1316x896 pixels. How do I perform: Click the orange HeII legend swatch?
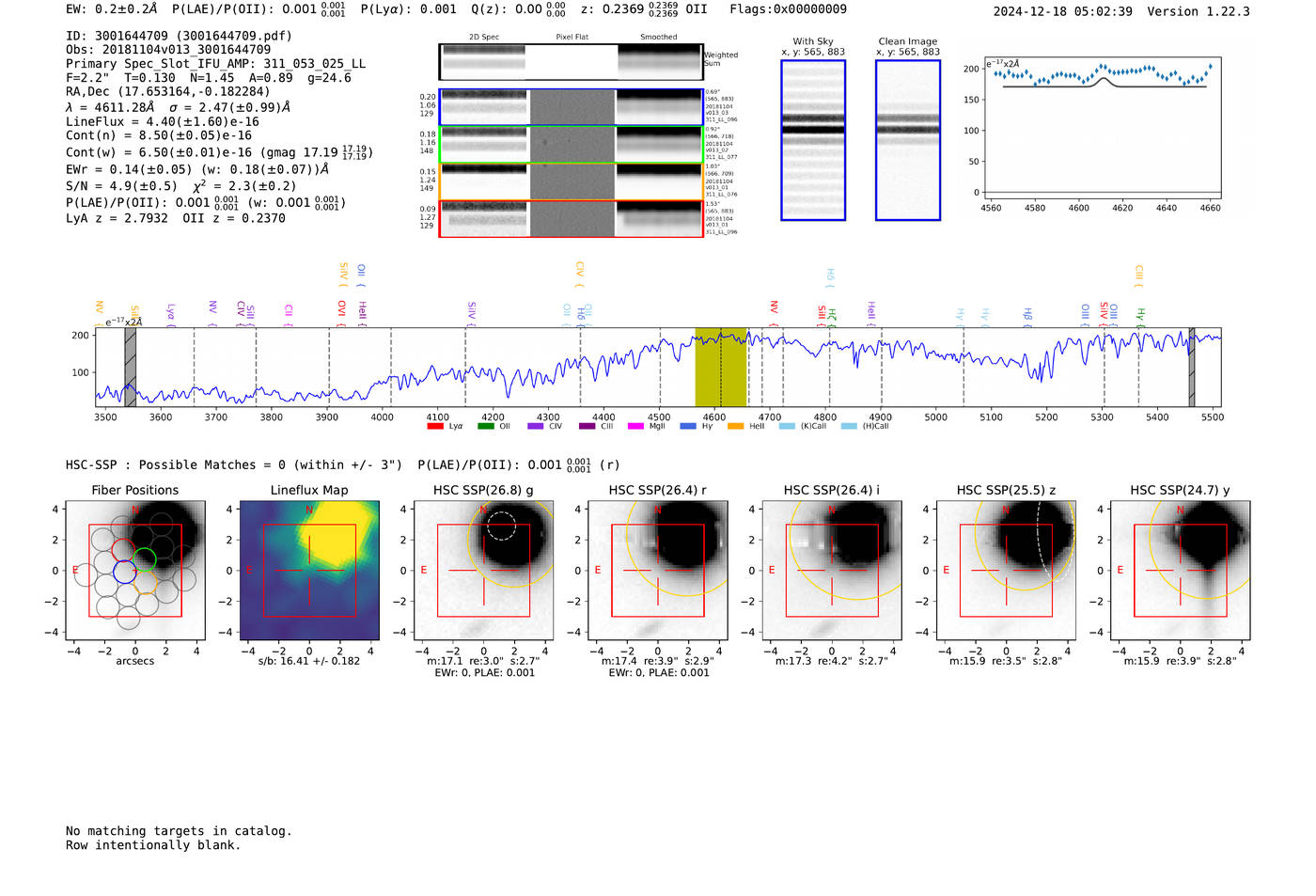[735, 426]
